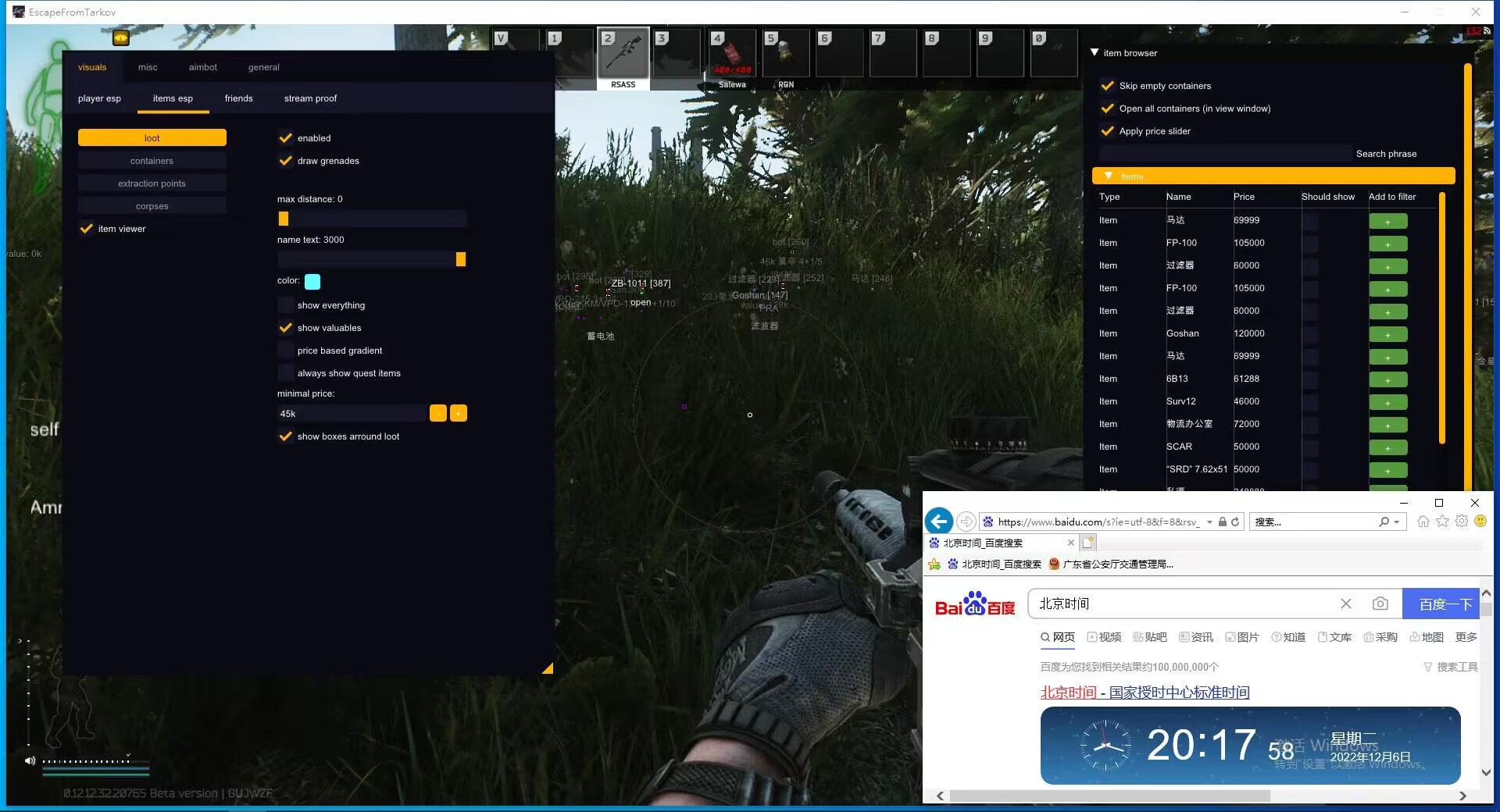Toggle Skip empty containers checkbox
The width and height of the screenshot is (1500, 812).
(x=1107, y=86)
